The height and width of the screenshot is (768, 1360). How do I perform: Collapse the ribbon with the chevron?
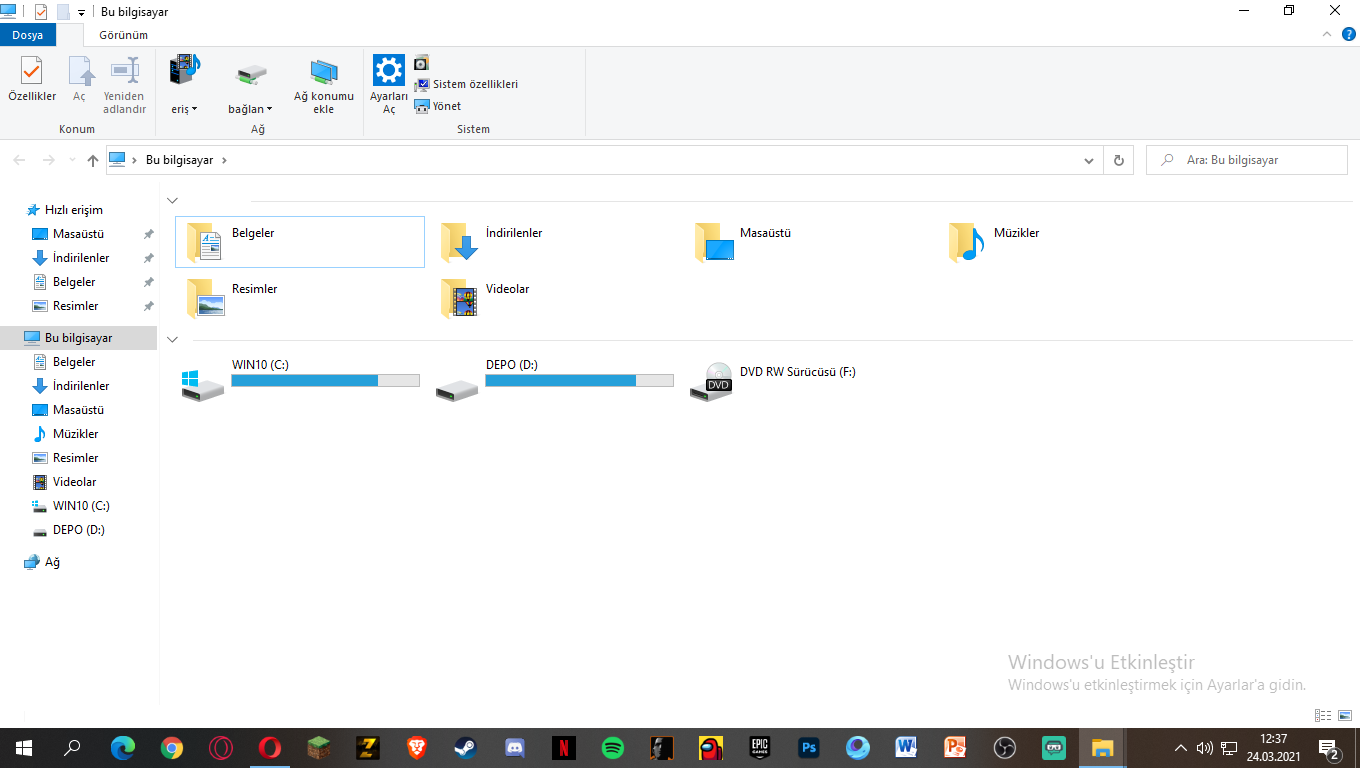pos(1326,34)
